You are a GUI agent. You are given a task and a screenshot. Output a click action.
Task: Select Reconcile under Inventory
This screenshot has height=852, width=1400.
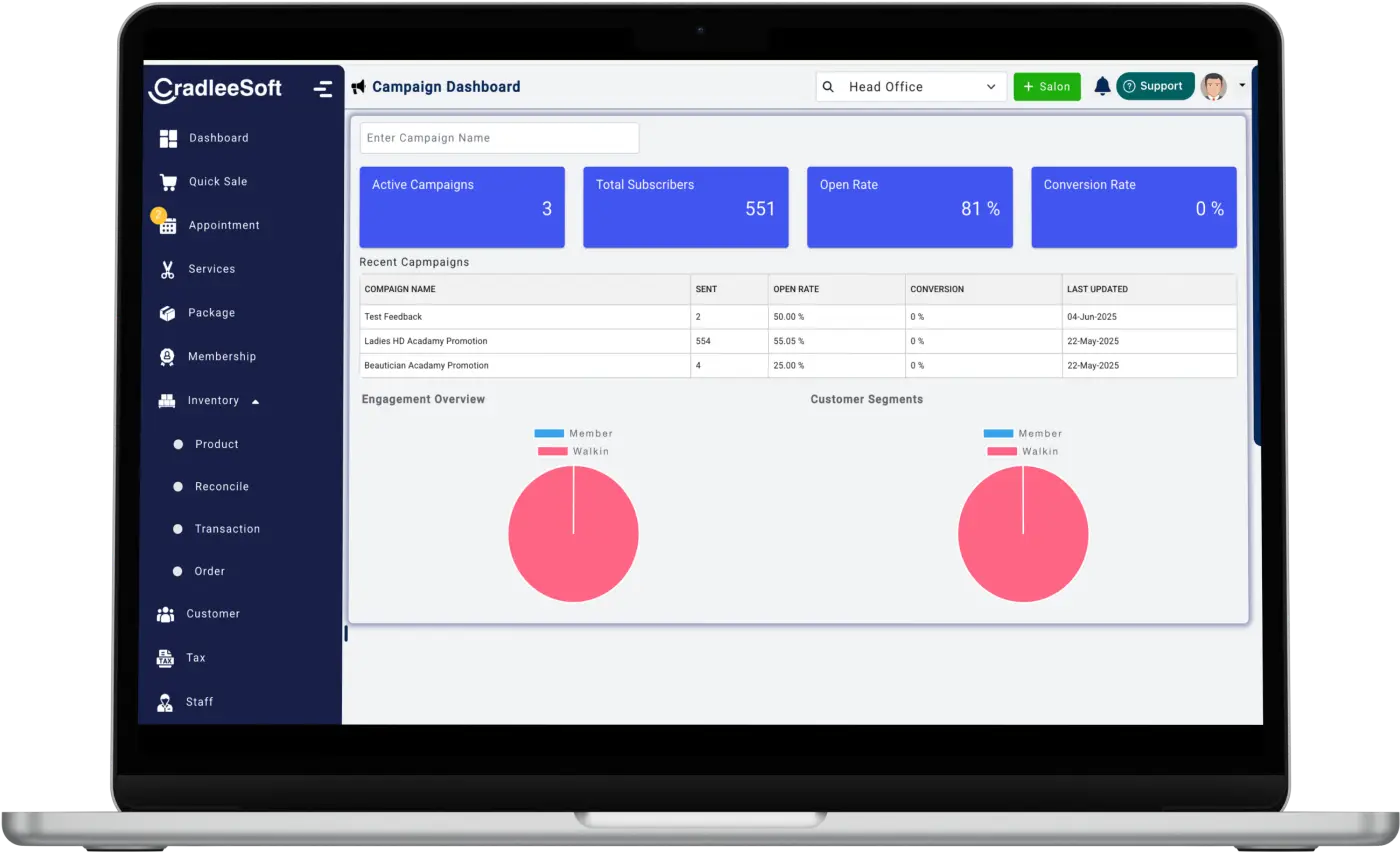tap(221, 487)
